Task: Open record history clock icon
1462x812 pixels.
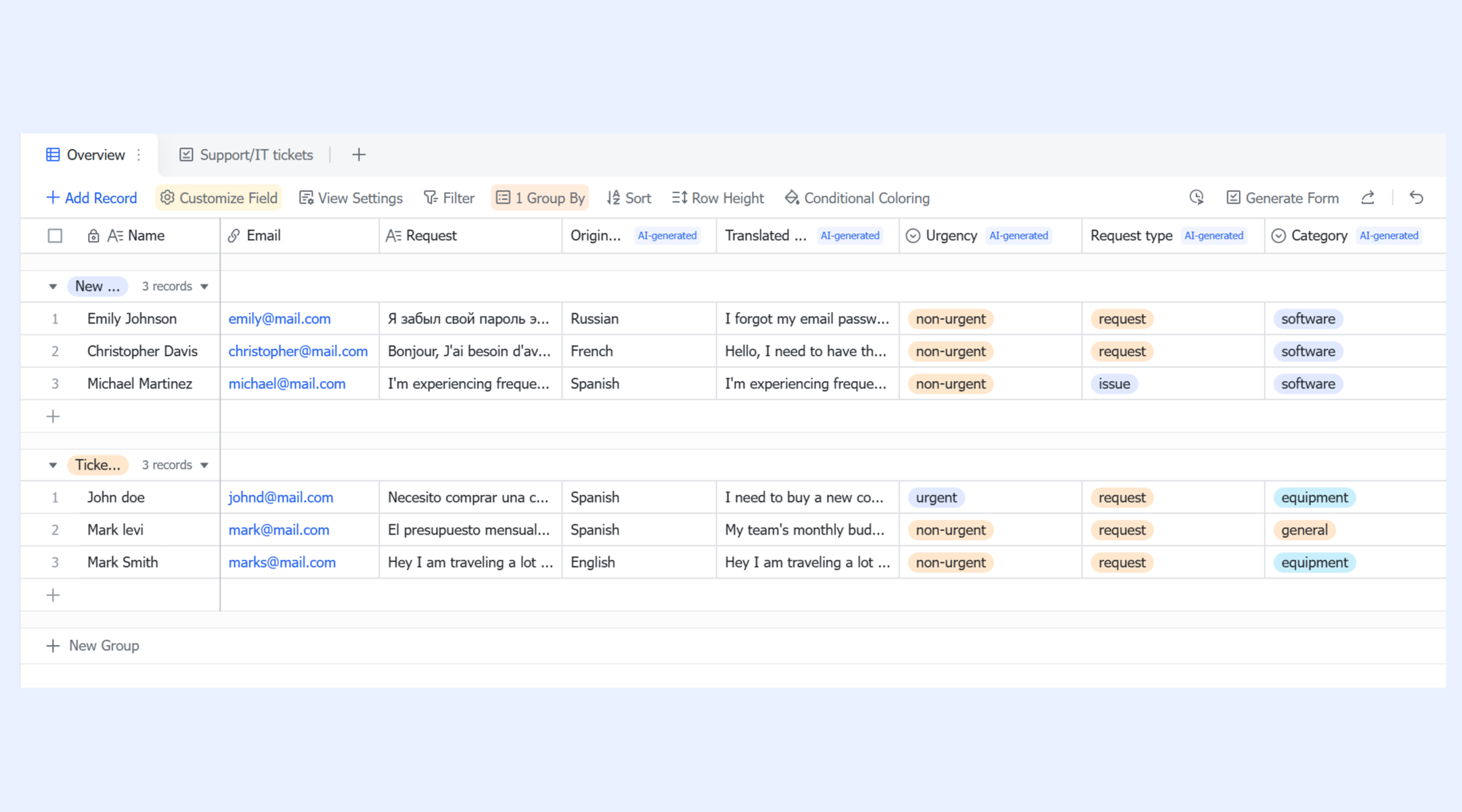Action: (1197, 197)
